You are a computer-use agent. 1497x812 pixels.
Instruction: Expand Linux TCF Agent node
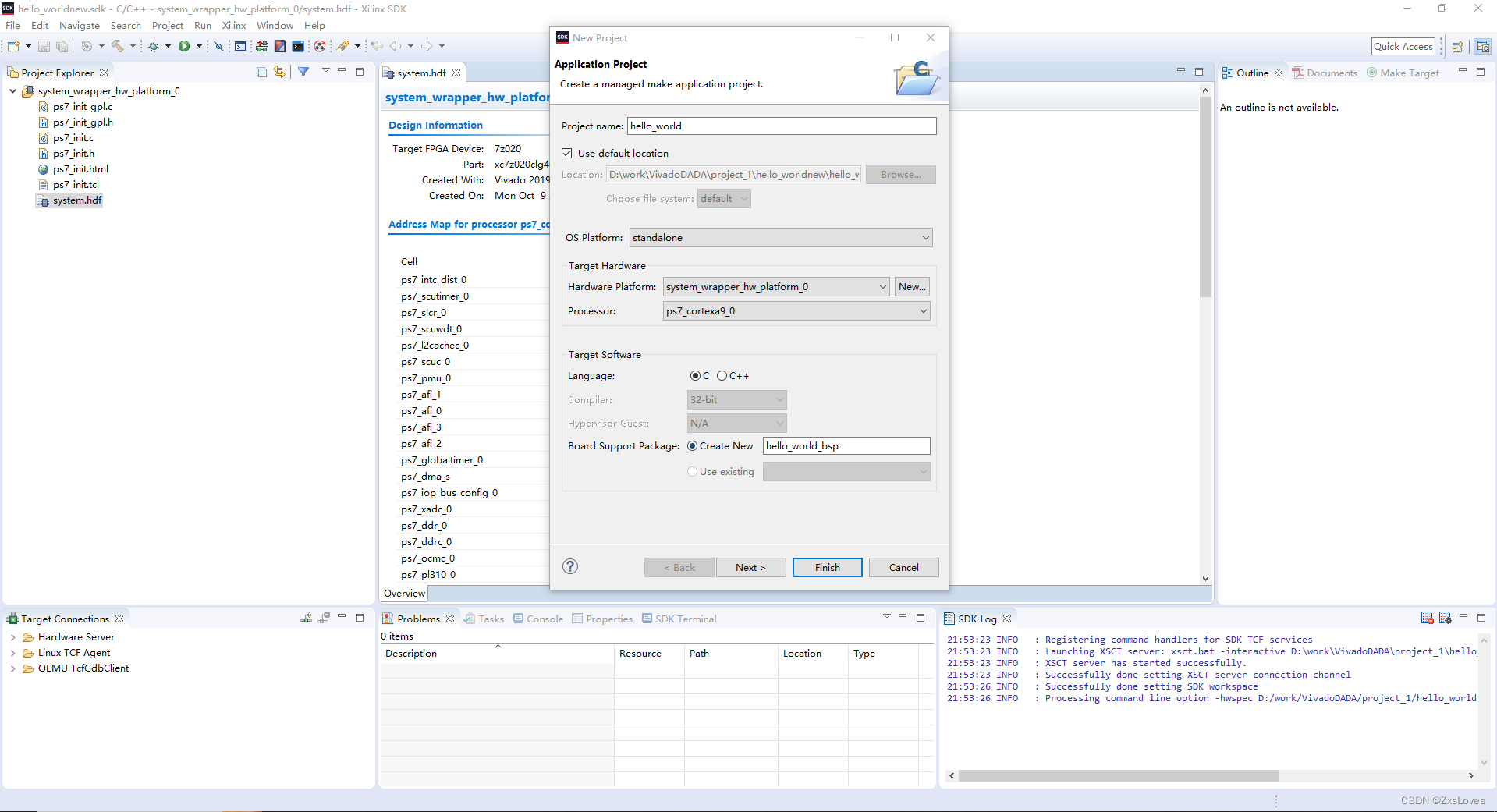tap(13, 652)
